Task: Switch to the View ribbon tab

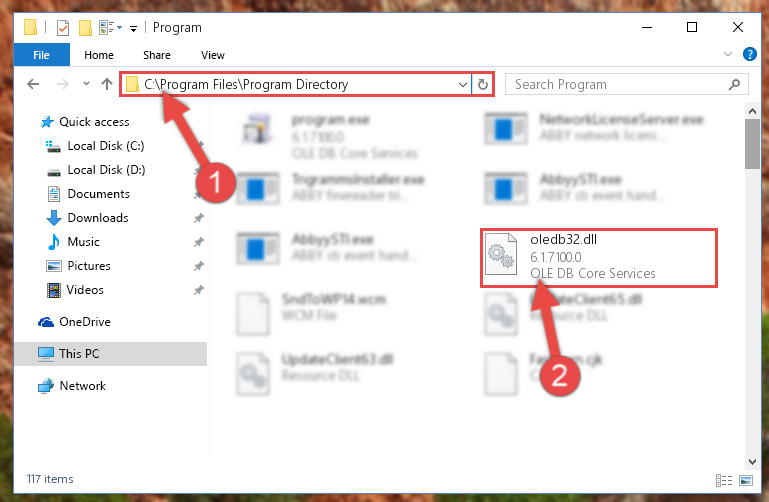Action: click(213, 55)
